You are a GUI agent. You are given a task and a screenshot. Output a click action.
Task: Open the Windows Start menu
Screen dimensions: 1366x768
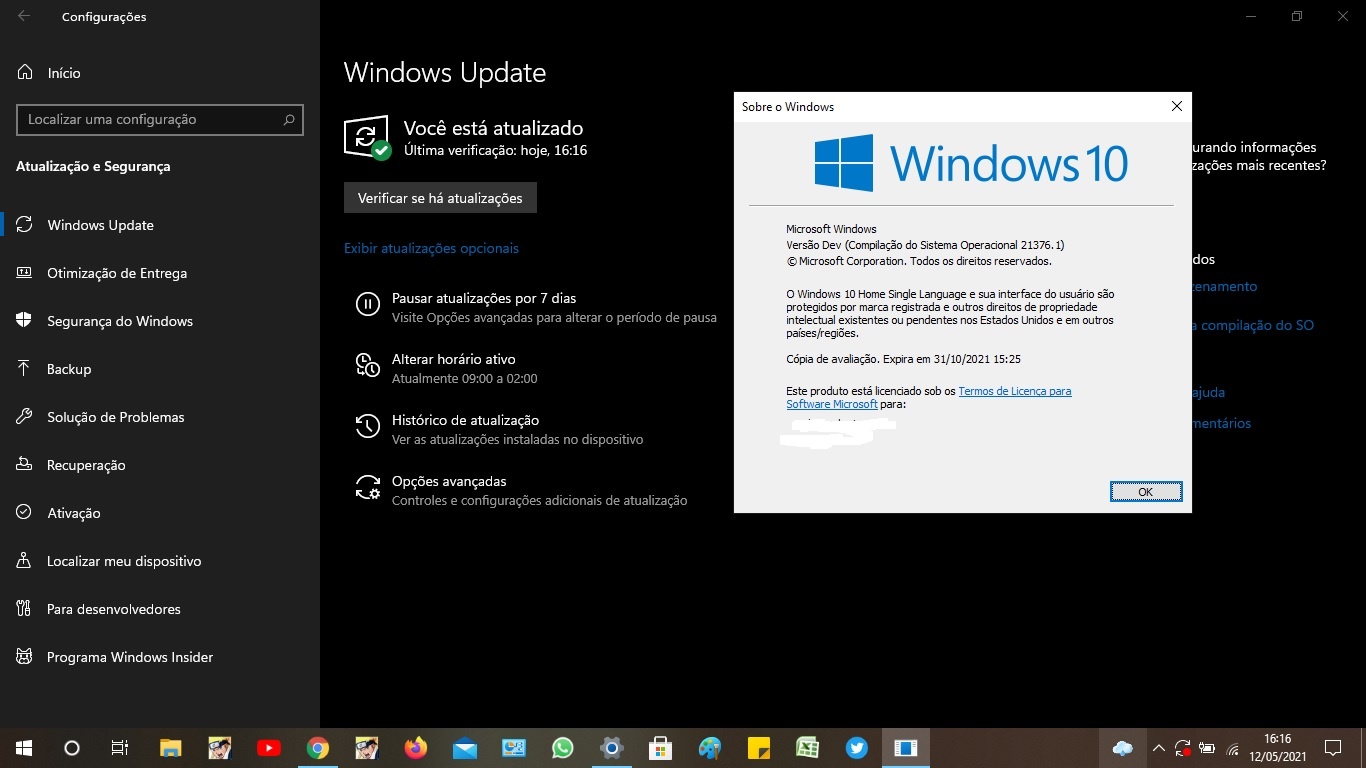pyautogui.click(x=23, y=748)
